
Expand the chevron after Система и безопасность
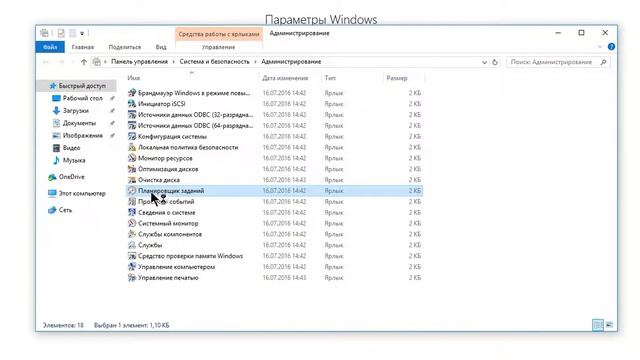[x=255, y=62]
